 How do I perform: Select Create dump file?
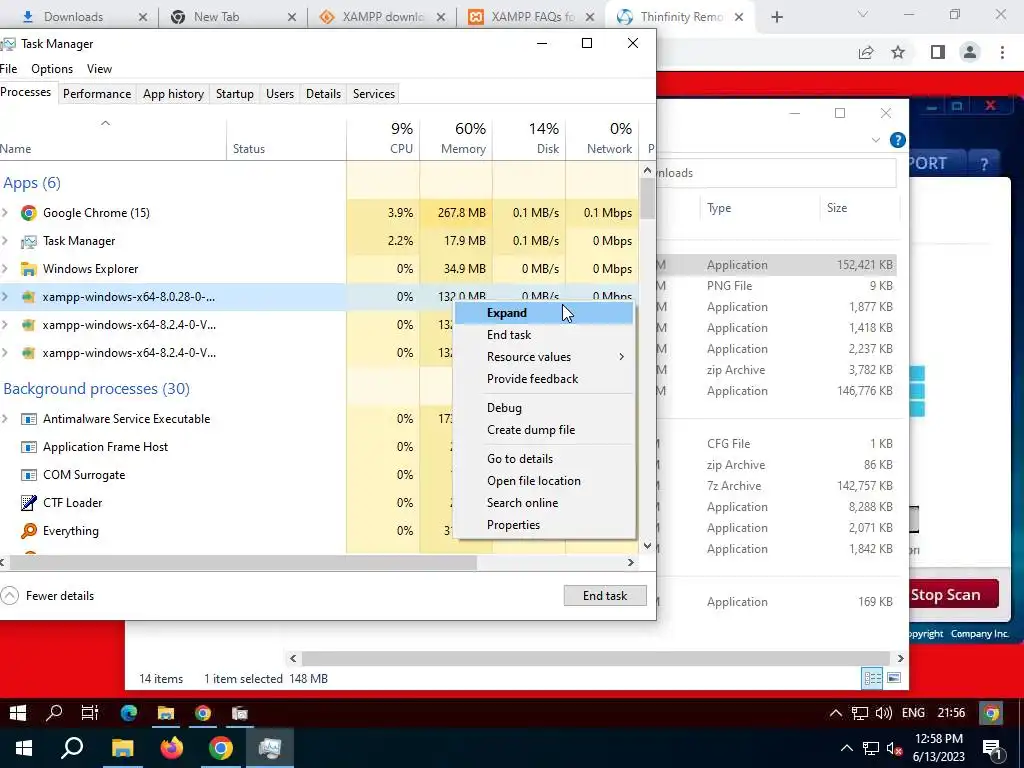(543, 430)
